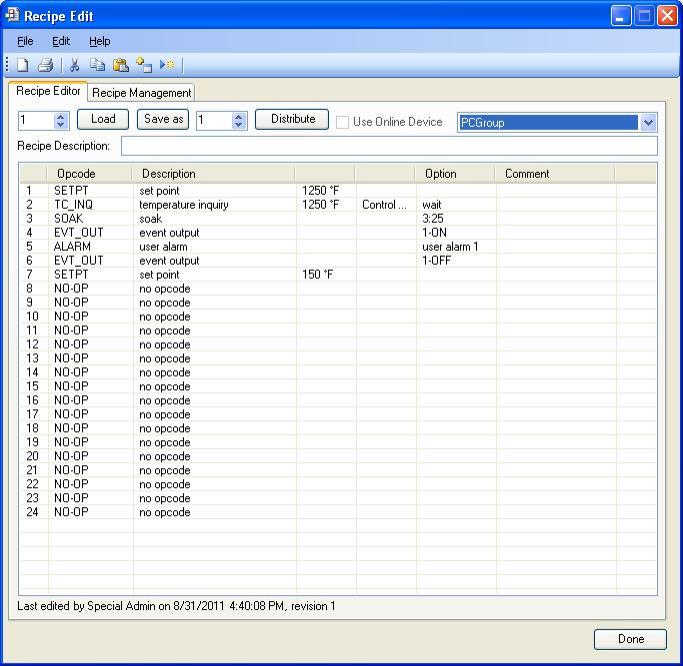Screen dimensions: 683x666
Task: Click the New recipe toolbar icon
Action: [22, 65]
